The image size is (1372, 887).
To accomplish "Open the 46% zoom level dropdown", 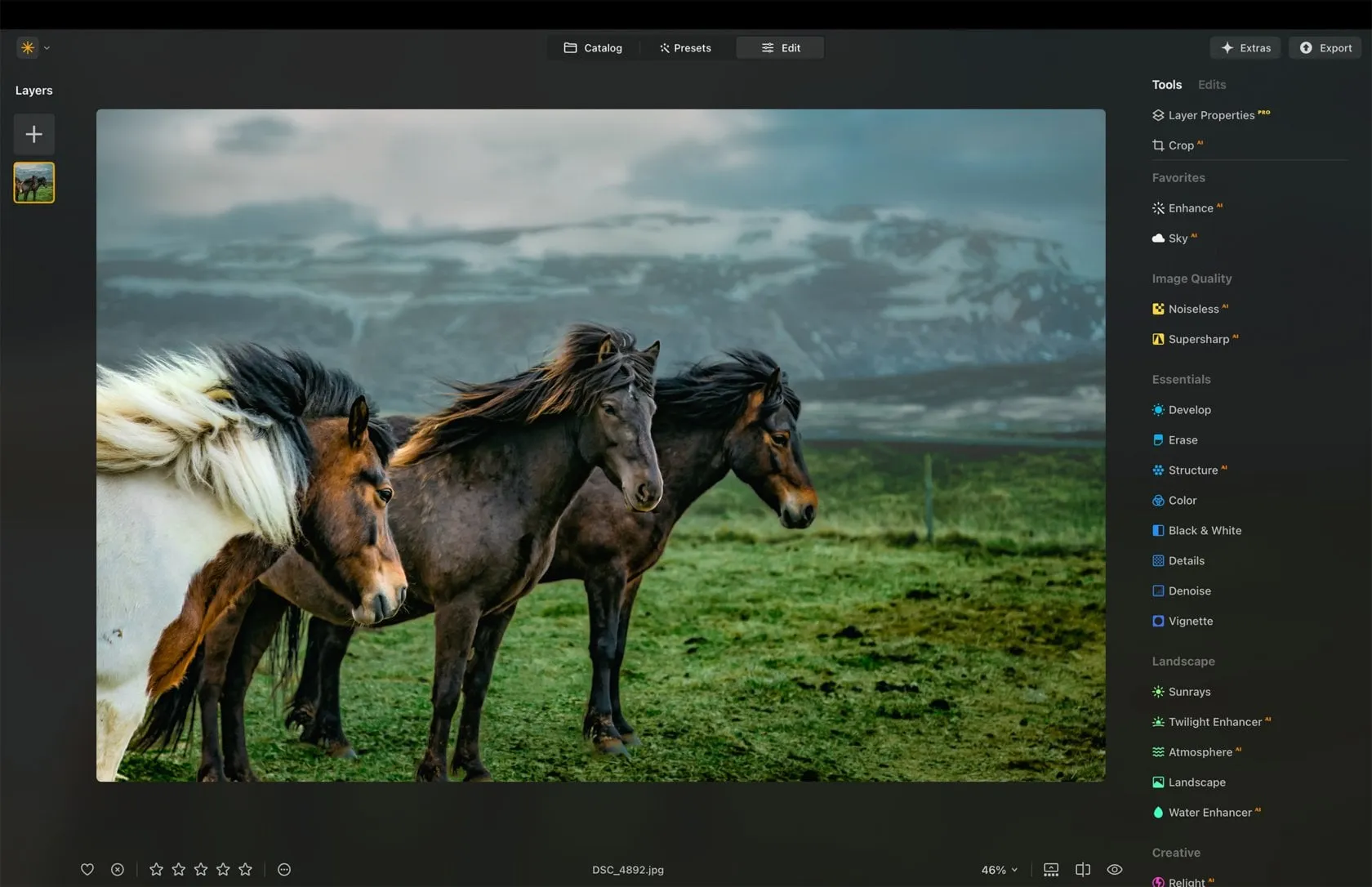I will 1000,870.
